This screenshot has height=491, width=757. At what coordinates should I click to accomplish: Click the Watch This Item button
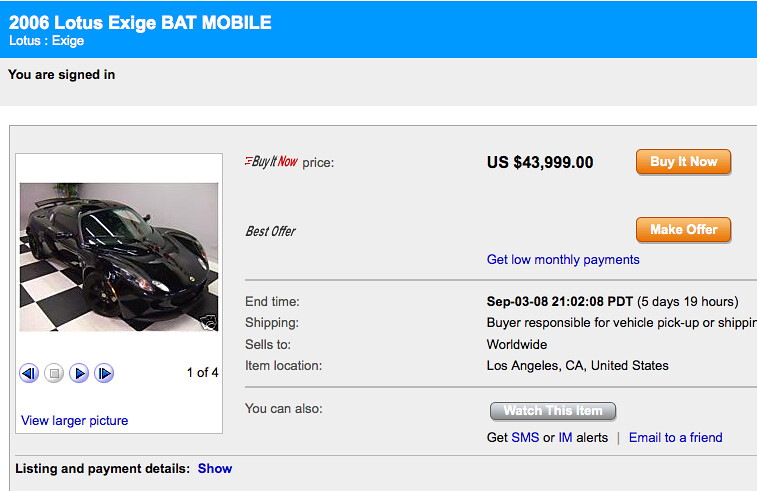tap(553, 411)
